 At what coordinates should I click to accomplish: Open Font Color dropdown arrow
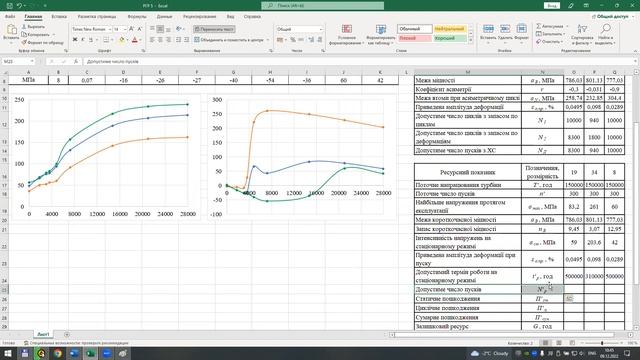tap(140, 40)
